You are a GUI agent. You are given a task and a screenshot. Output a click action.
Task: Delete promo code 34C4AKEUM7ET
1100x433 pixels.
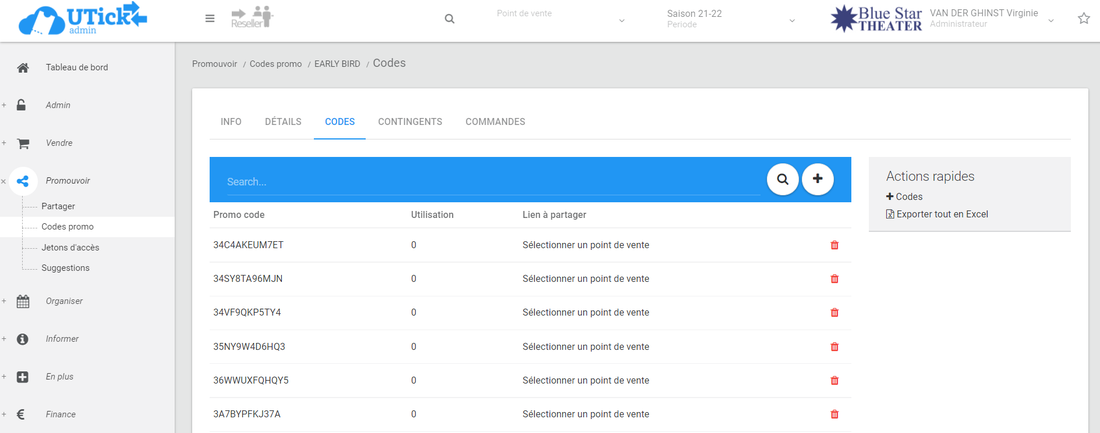pyautogui.click(x=835, y=245)
